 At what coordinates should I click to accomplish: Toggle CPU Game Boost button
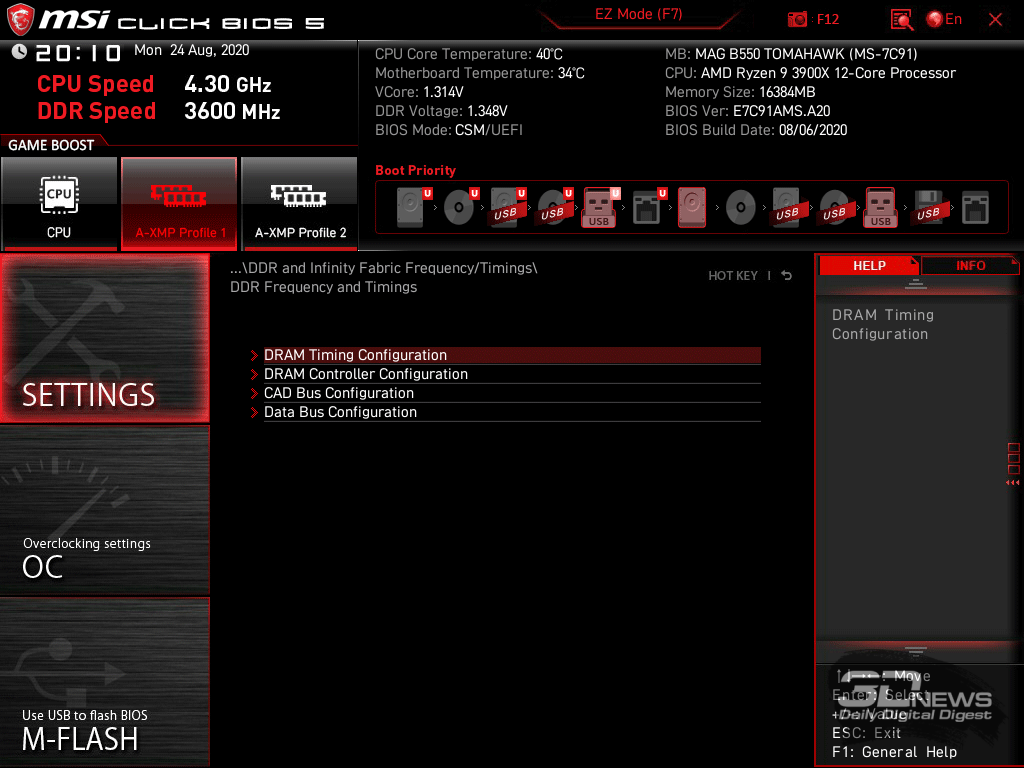[59, 203]
